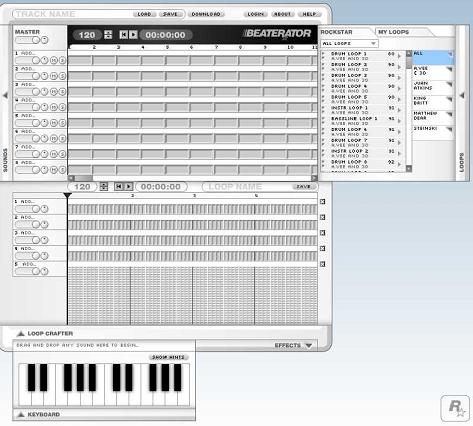The width and height of the screenshot is (473, 426).
Task: Click song track 2 volume slider
Action: coord(28,76)
